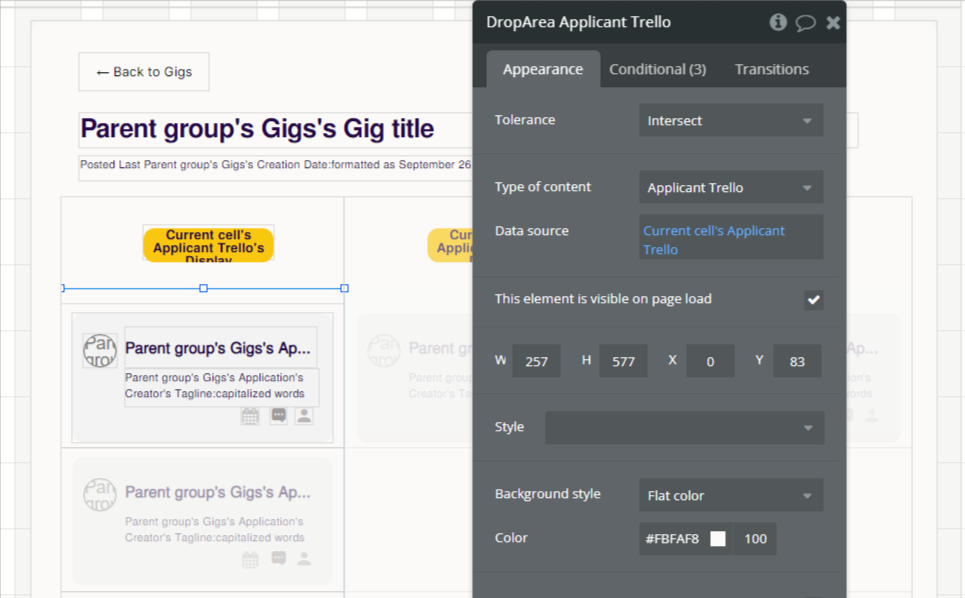Close the DropArea Applicant Trello panel
The width and height of the screenshot is (965, 598).
click(833, 23)
